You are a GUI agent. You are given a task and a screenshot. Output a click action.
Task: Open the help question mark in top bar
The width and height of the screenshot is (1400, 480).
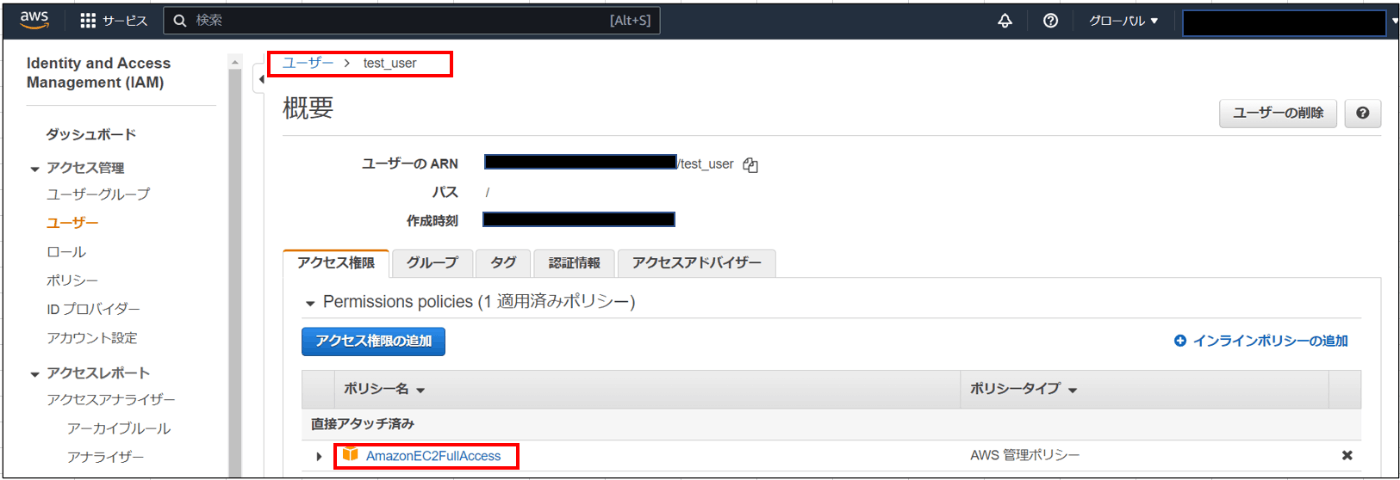coord(1051,21)
